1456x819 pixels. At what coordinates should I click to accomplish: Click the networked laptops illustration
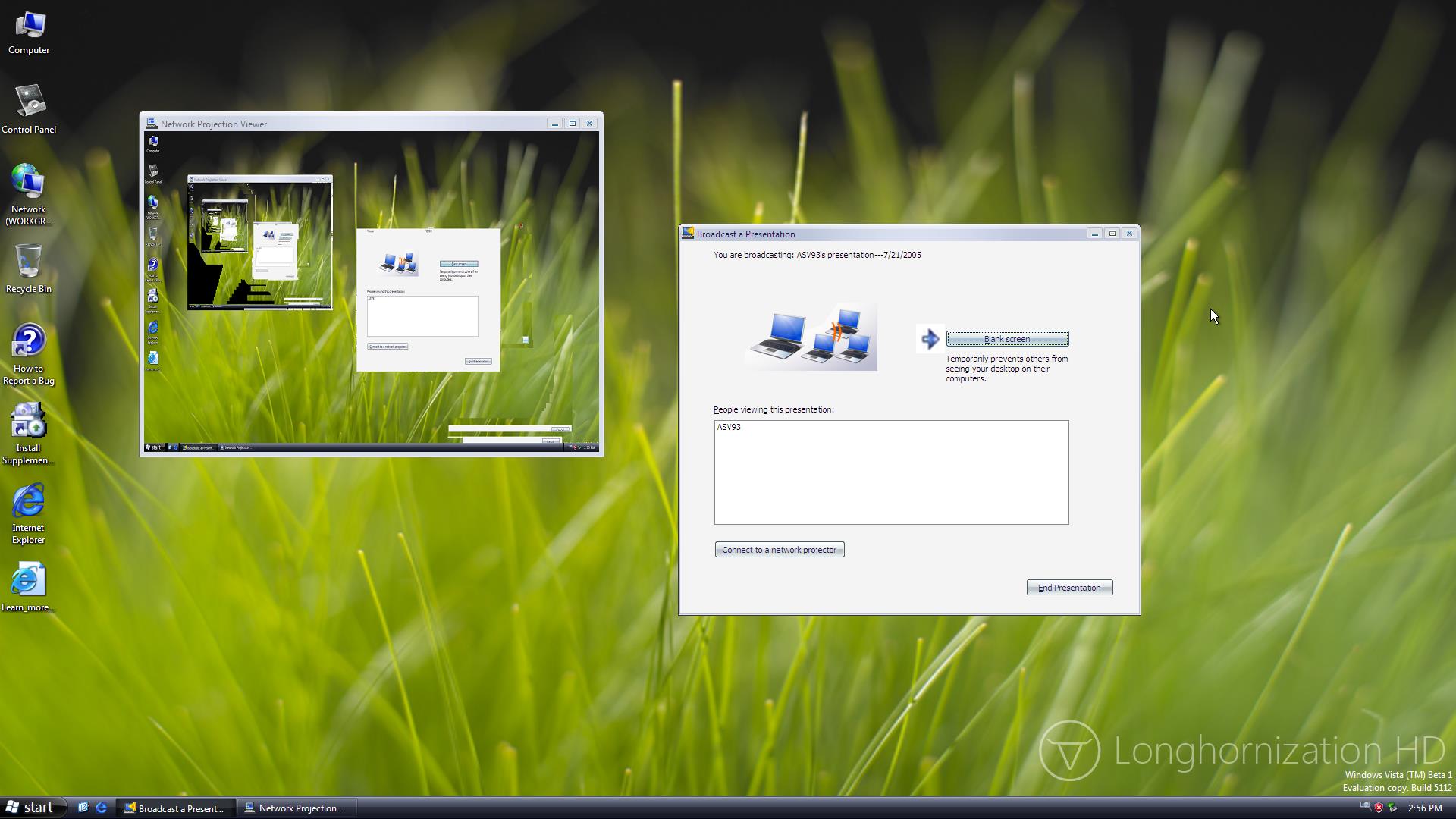click(811, 337)
